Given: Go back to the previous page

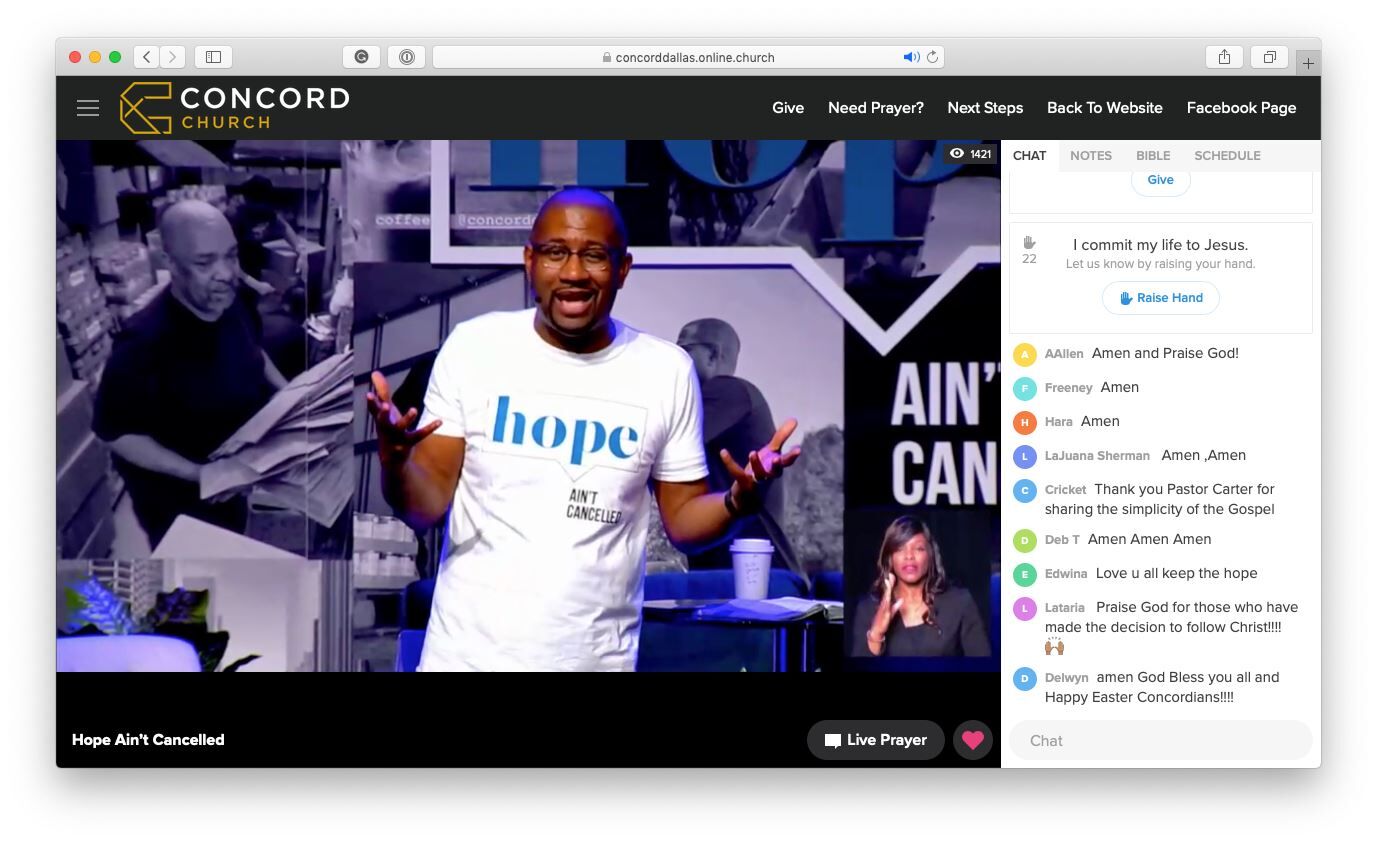Looking at the screenshot, I should (147, 57).
